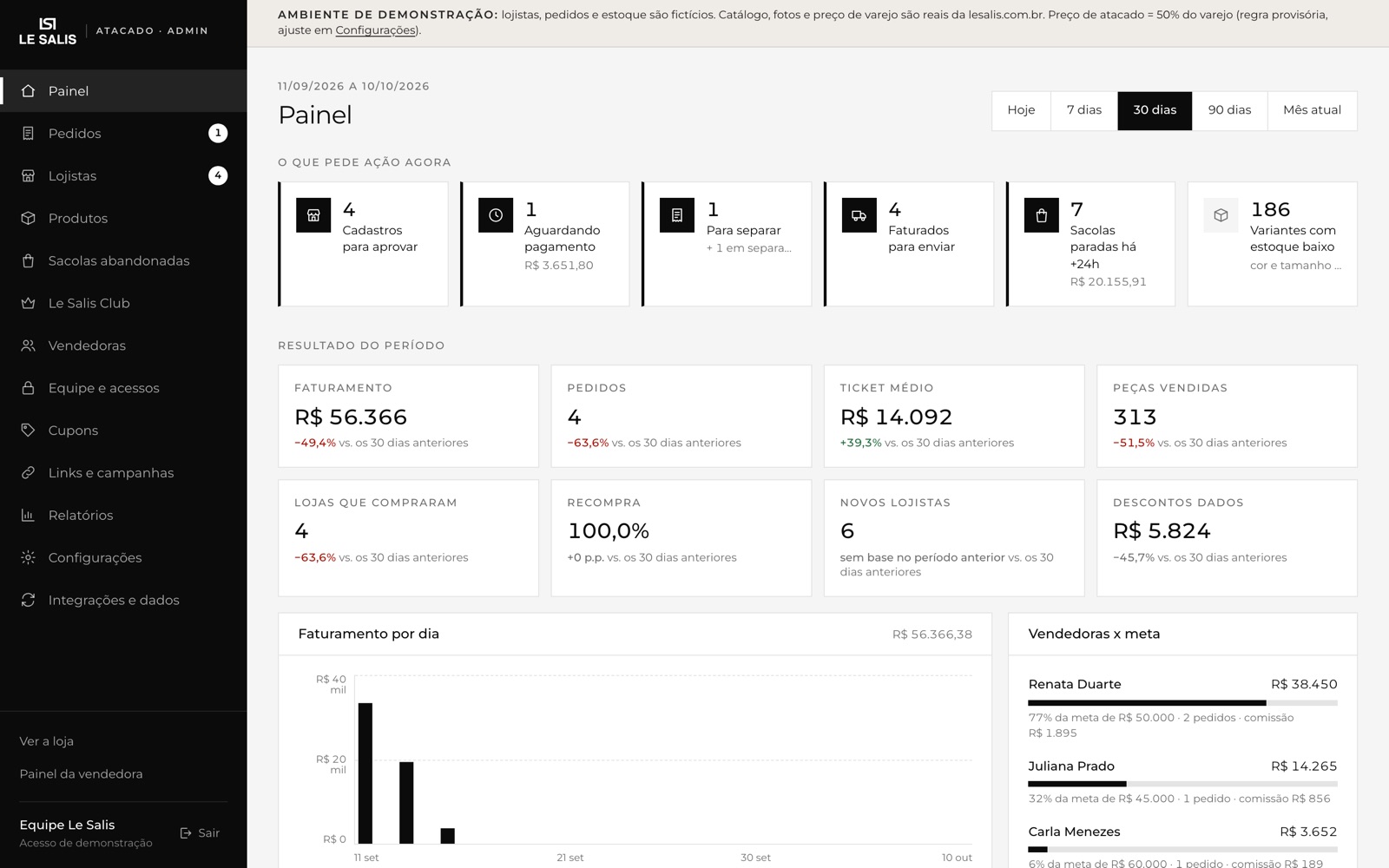Click Juliana Prado's goal progress bar
The width and height of the screenshot is (1389, 868).
point(1182,784)
